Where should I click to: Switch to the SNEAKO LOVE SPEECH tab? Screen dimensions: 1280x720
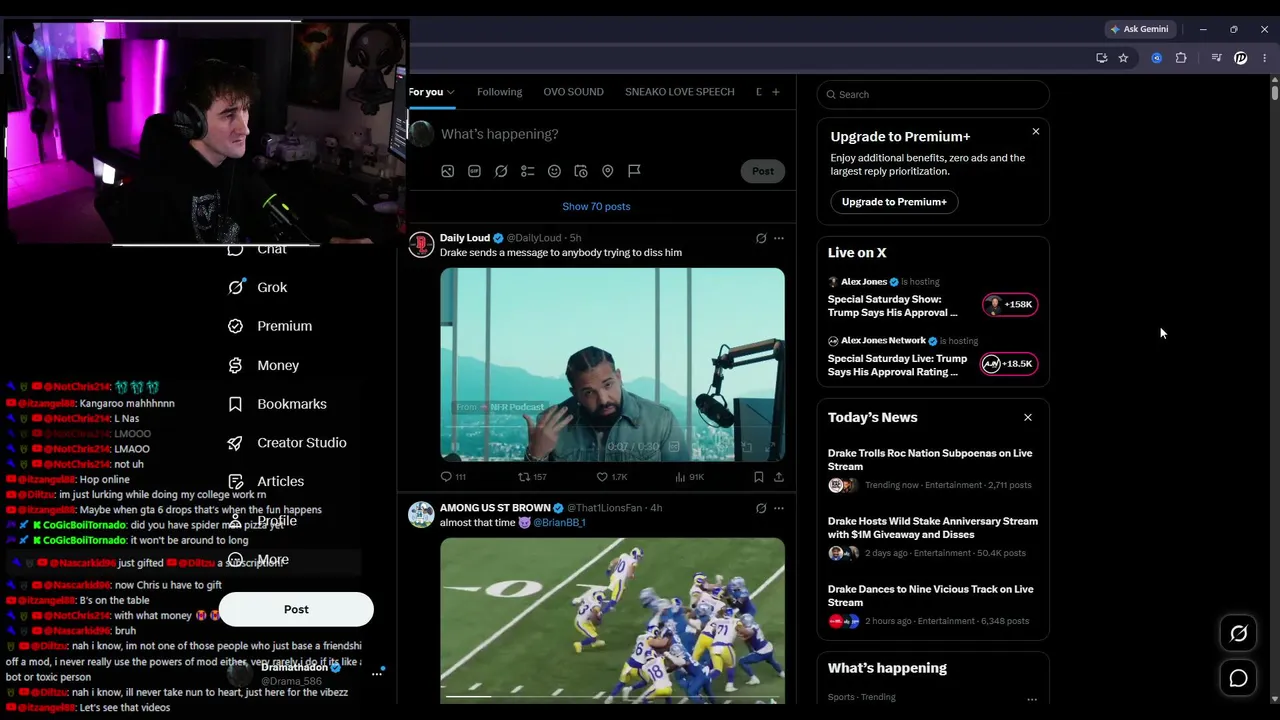pos(679,92)
